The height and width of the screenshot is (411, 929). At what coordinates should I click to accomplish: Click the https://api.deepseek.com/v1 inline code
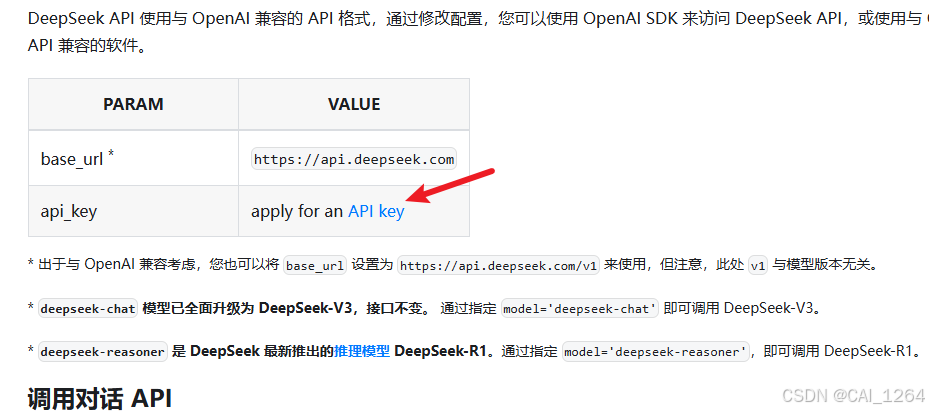point(499,265)
